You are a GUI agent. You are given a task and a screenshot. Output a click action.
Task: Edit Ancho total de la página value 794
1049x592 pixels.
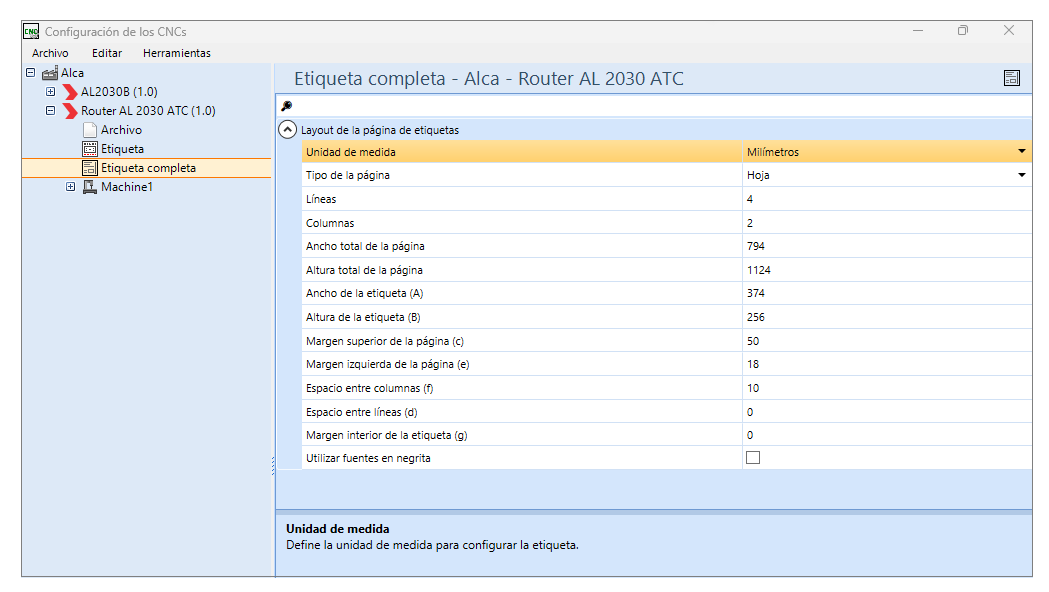[x=886, y=246]
